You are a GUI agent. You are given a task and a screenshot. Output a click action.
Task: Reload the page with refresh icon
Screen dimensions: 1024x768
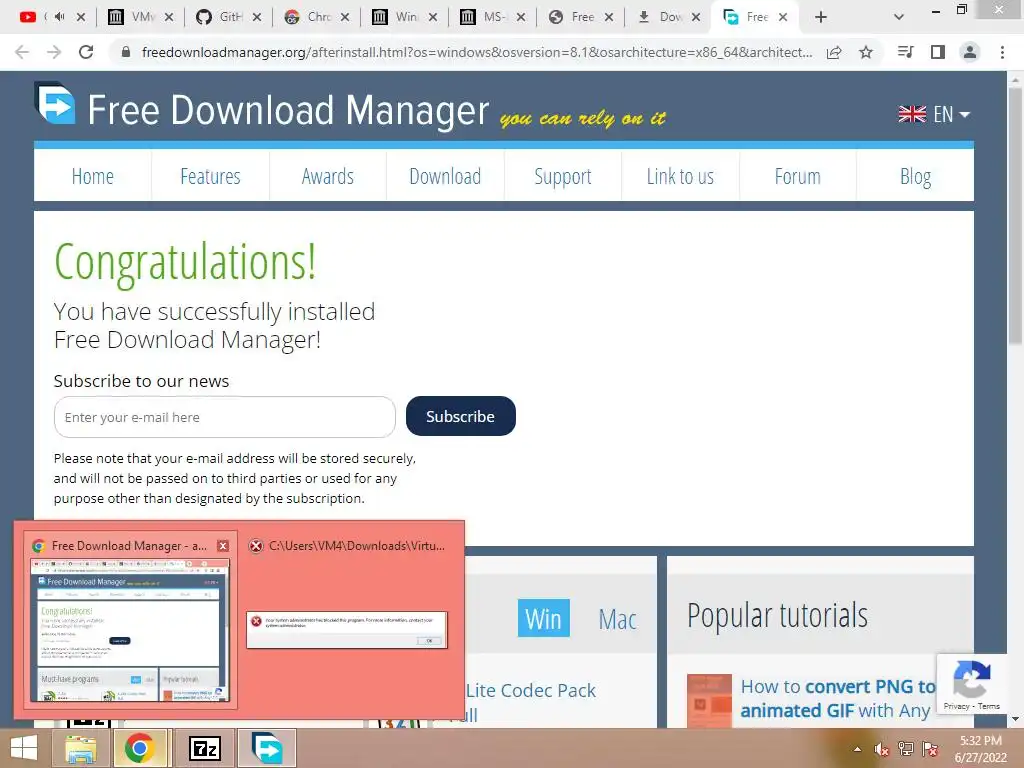pos(86,52)
